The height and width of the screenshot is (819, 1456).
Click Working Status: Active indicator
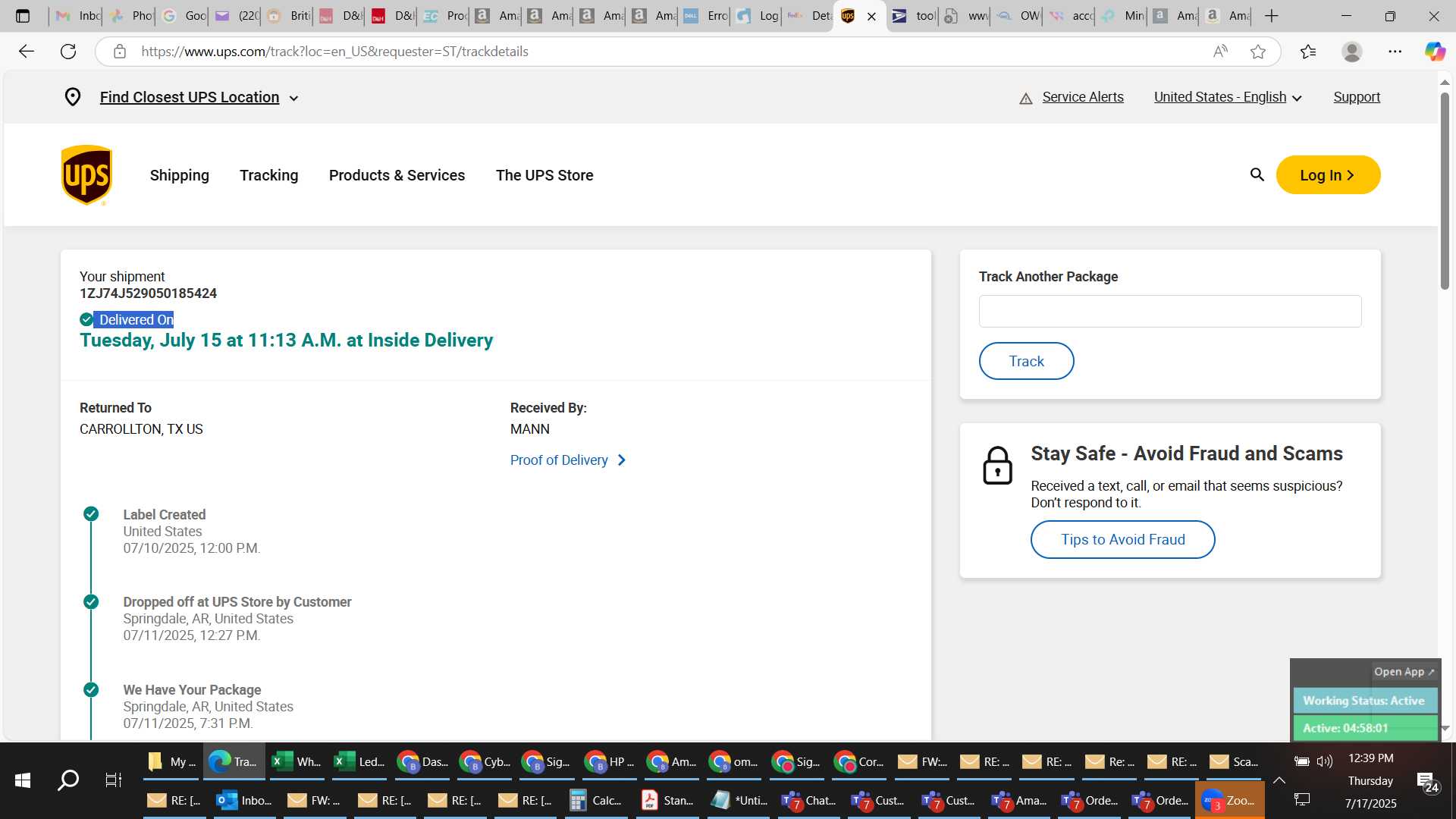1364,701
